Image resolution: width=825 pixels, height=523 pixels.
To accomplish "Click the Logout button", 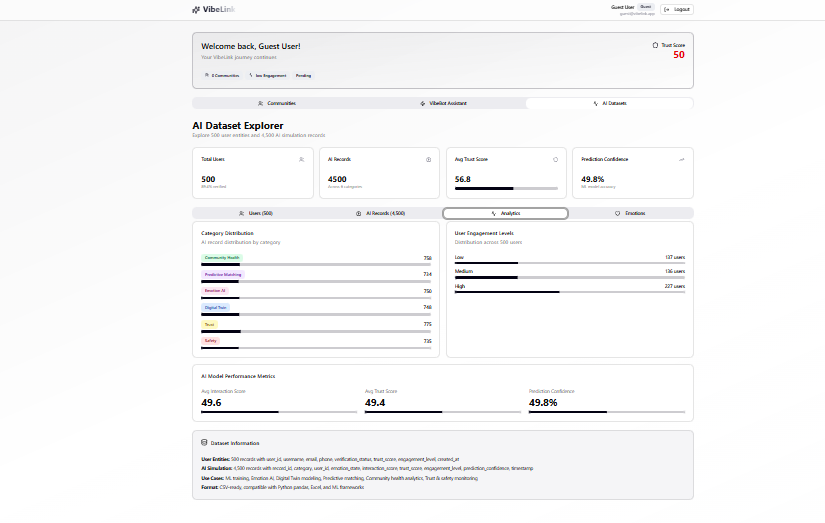I will (677, 9).
